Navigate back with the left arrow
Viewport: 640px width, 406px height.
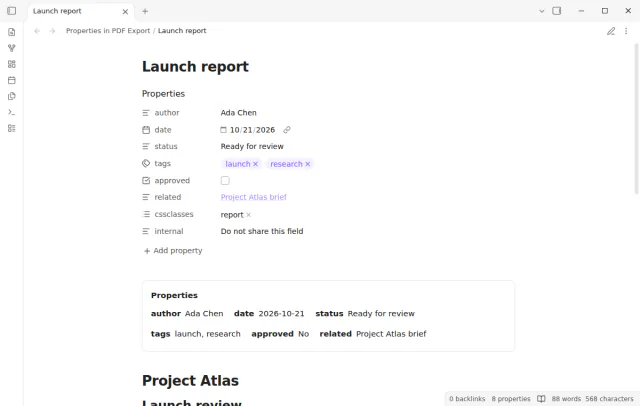point(37,31)
